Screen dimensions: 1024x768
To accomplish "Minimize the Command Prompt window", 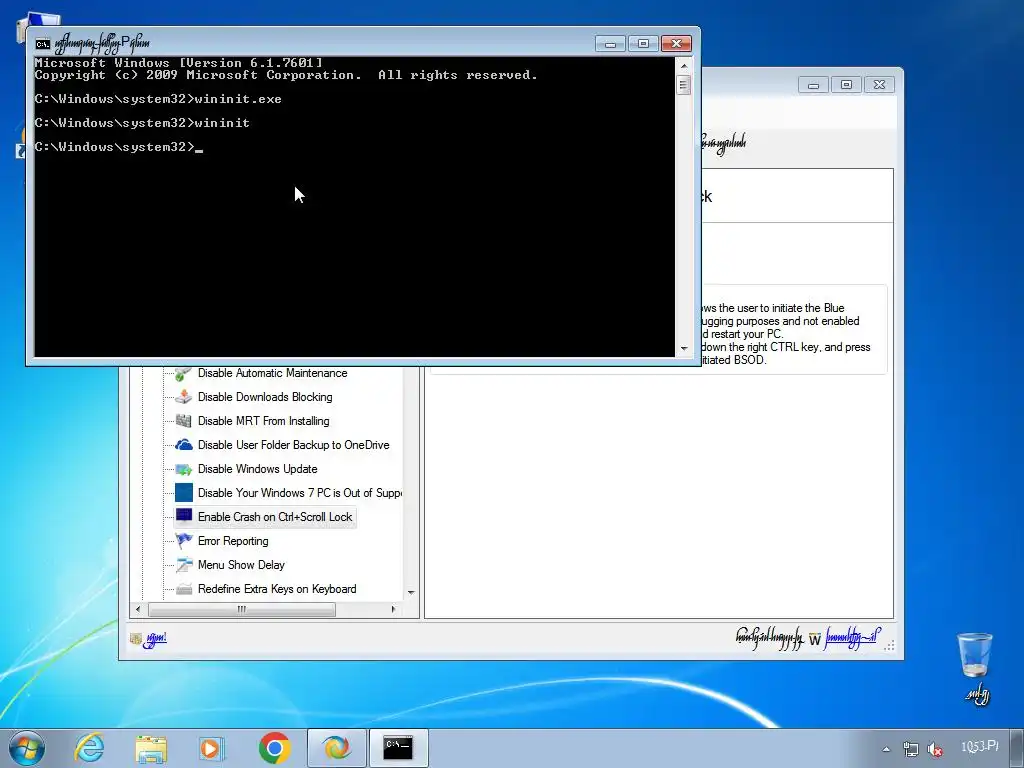I will point(611,44).
